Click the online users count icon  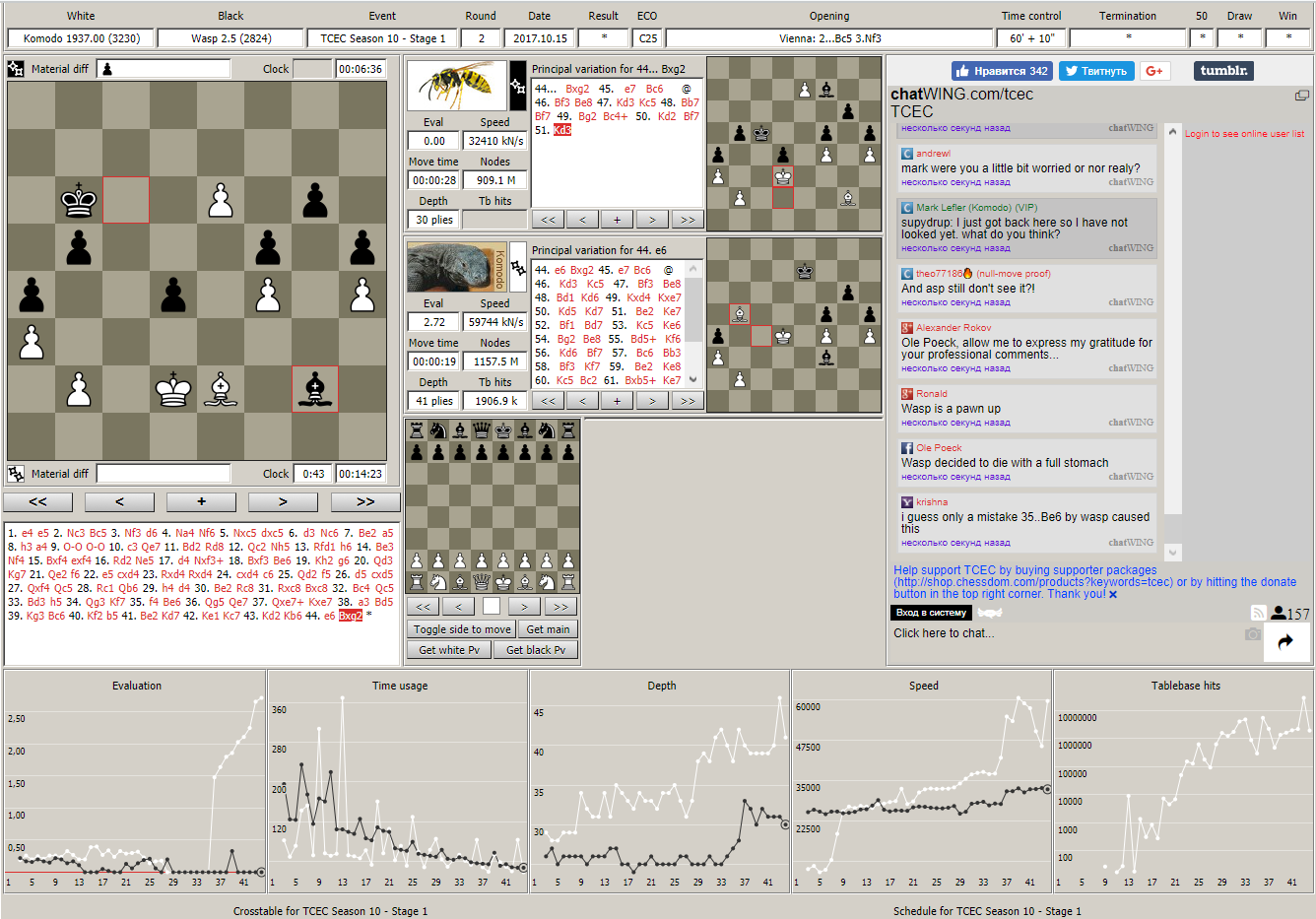pos(1279,613)
